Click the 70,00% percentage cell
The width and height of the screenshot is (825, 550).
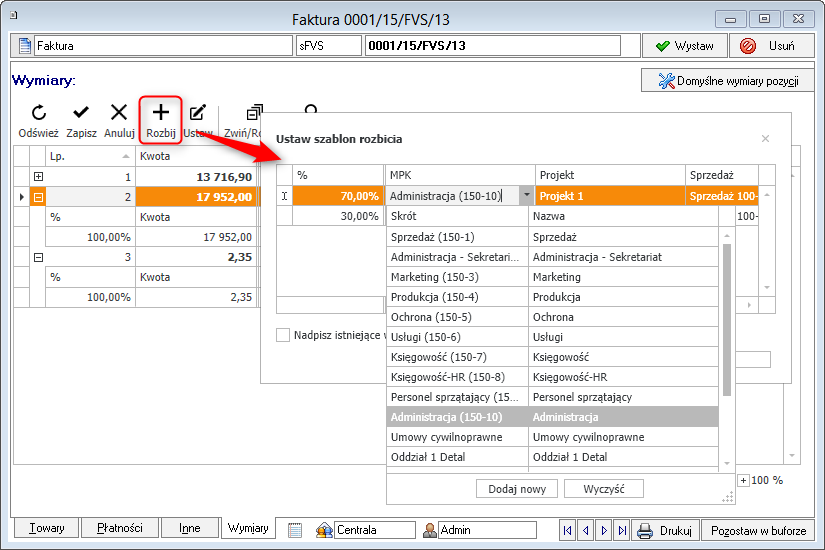(338, 196)
